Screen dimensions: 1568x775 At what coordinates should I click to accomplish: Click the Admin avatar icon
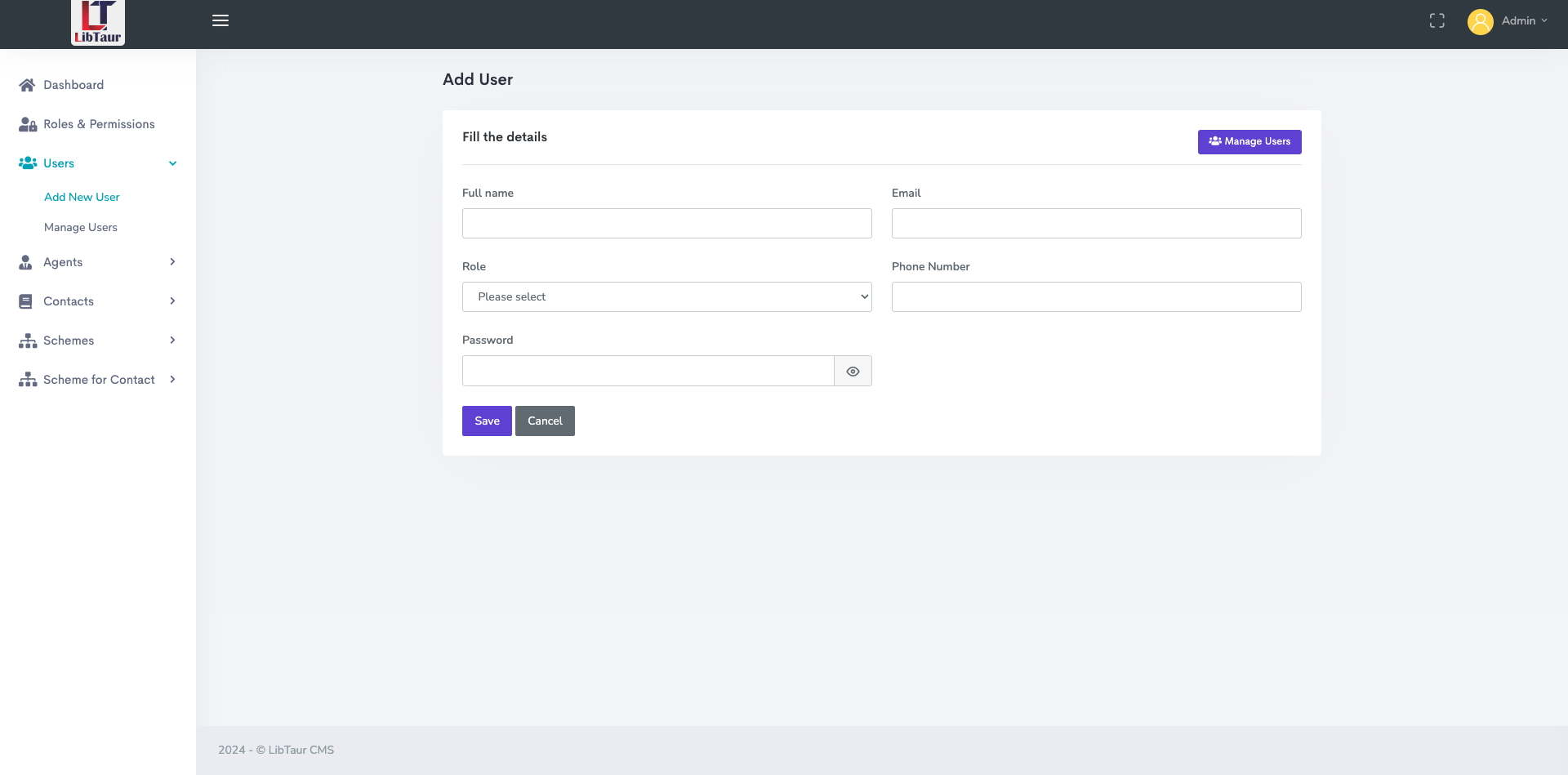click(x=1480, y=21)
